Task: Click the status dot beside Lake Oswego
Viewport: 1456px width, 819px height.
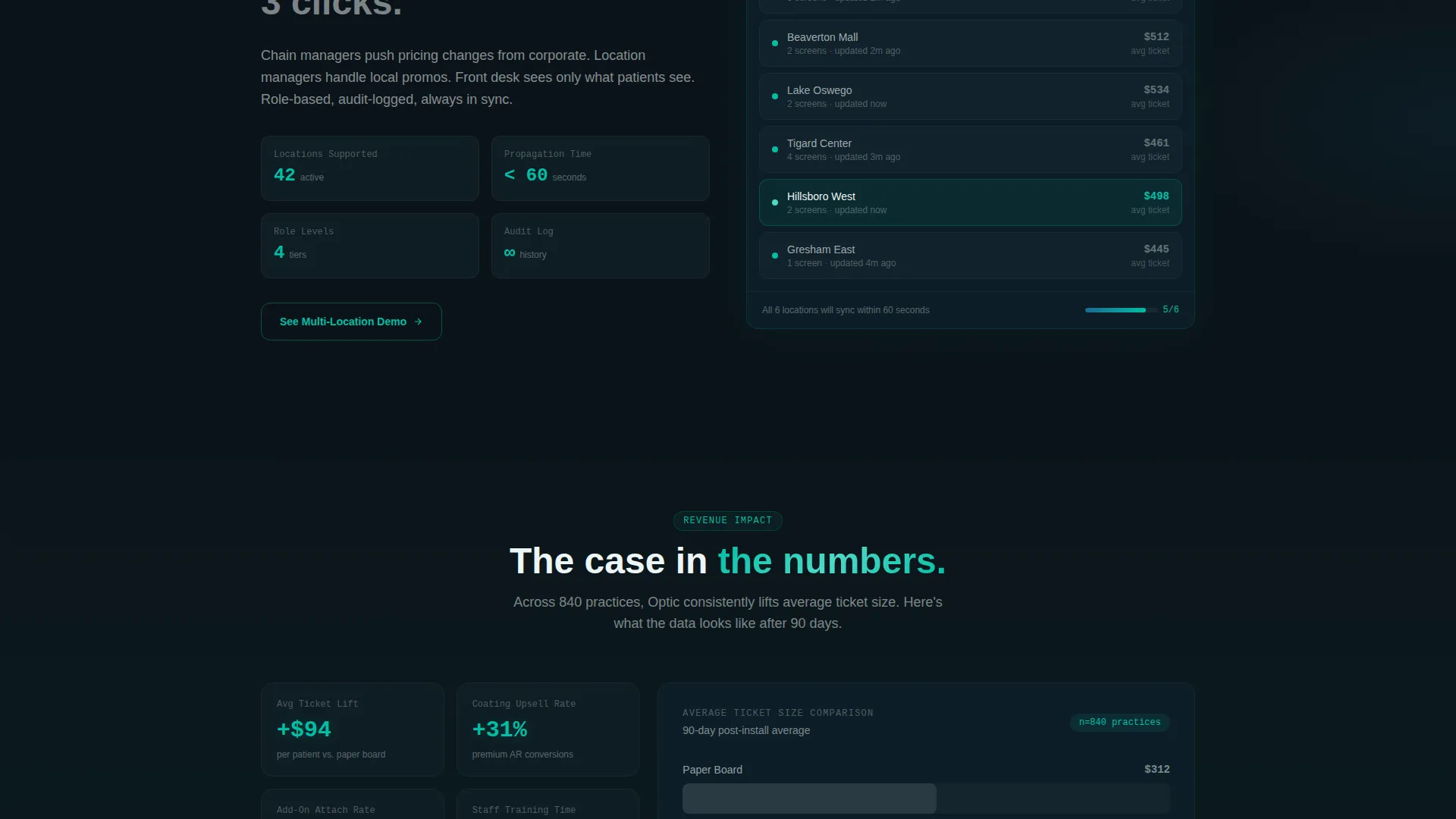Action: [774, 96]
